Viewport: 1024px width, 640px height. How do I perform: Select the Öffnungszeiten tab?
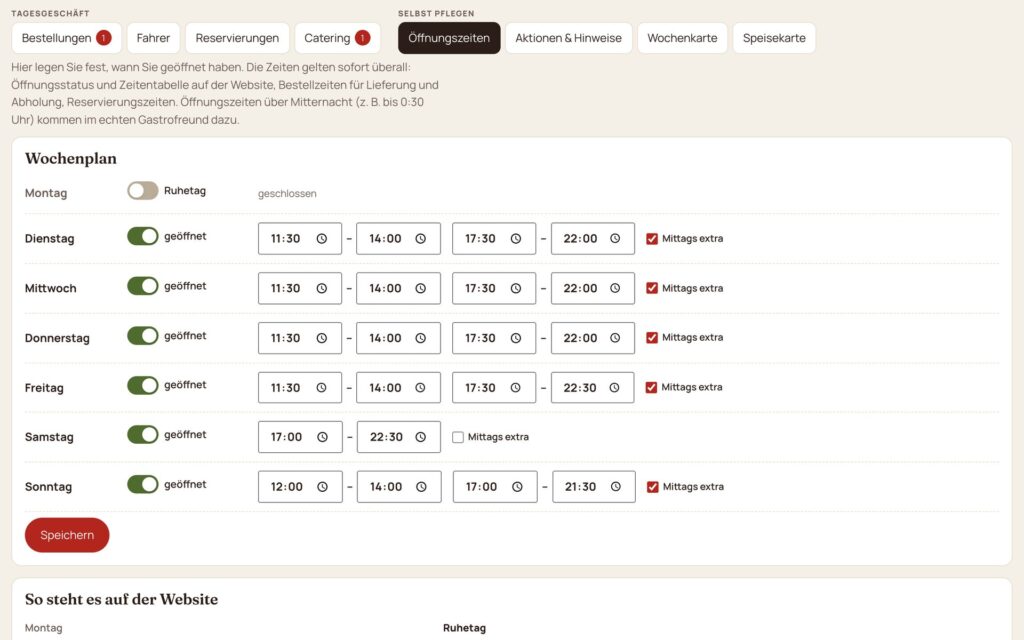point(449,38)
